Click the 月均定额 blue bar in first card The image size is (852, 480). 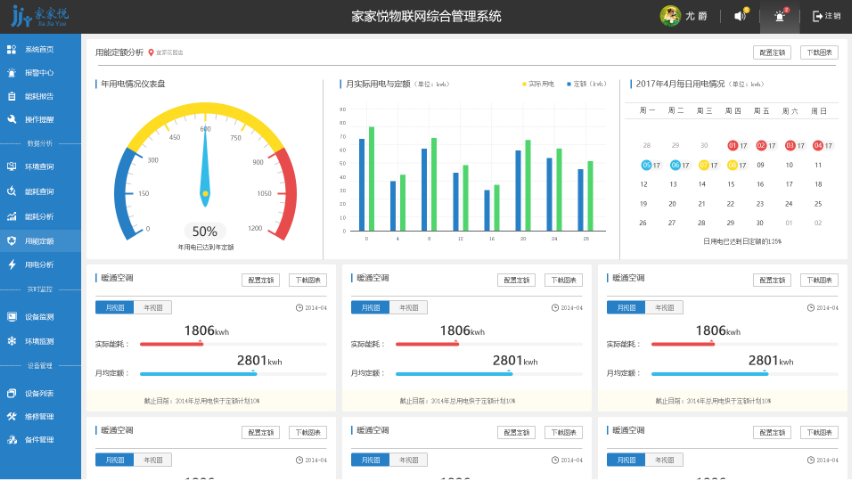(198, 373)
